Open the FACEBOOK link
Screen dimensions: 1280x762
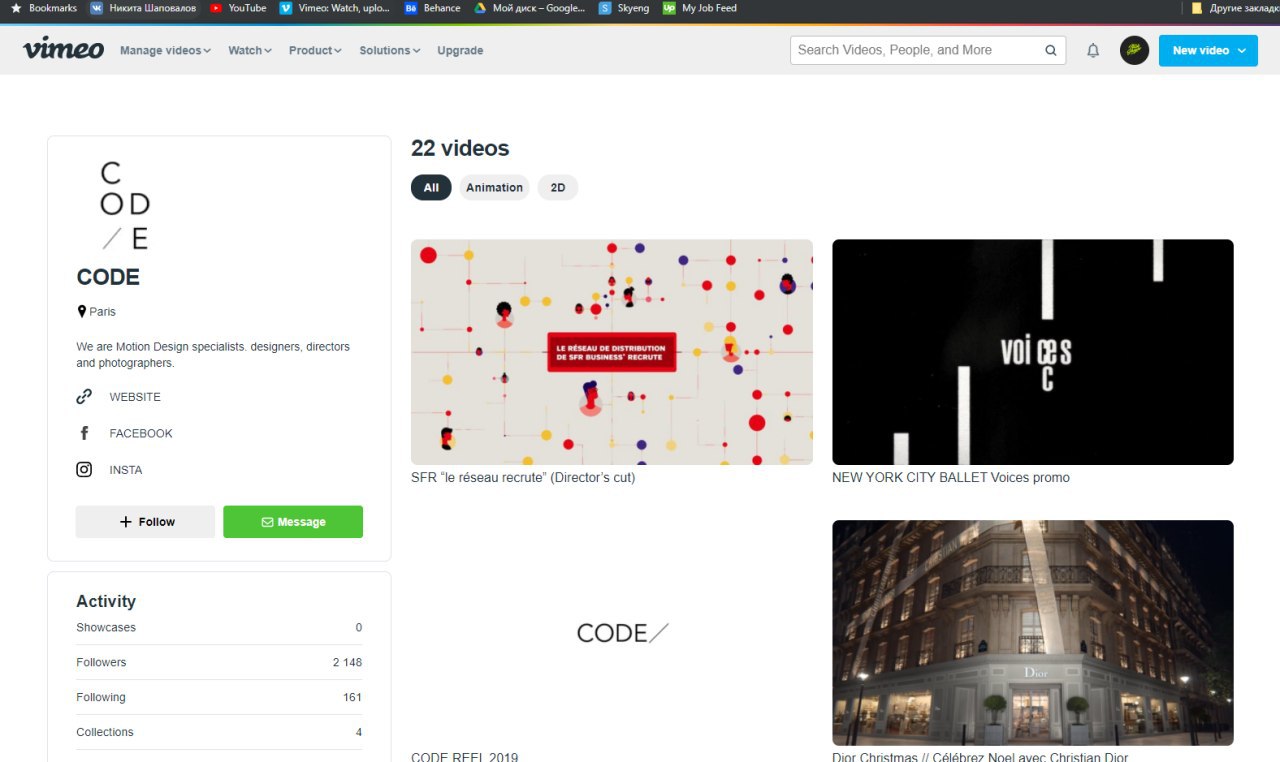(x=141, y=433)
